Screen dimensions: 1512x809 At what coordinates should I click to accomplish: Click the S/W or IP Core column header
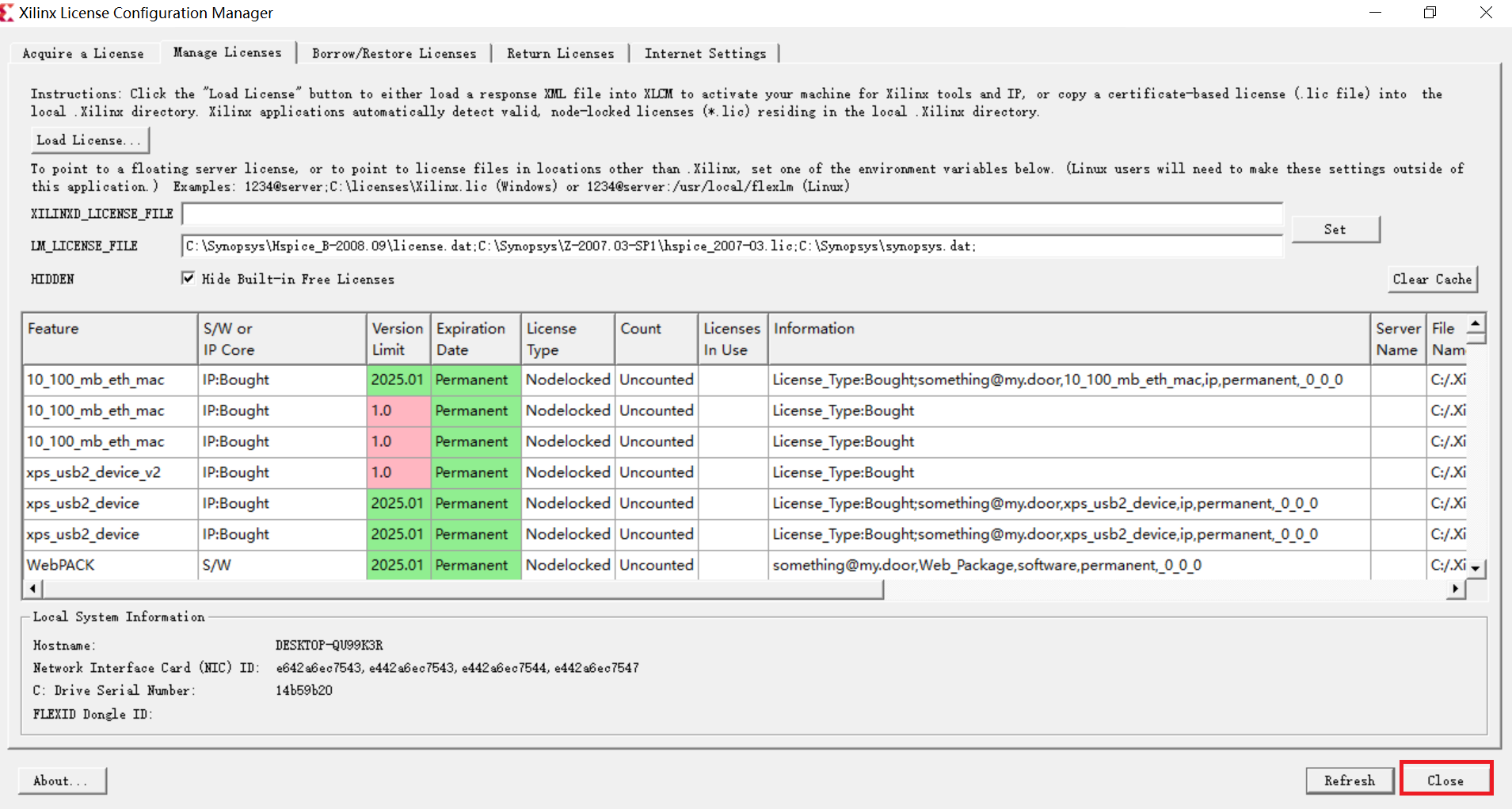[x=282, y=339]
